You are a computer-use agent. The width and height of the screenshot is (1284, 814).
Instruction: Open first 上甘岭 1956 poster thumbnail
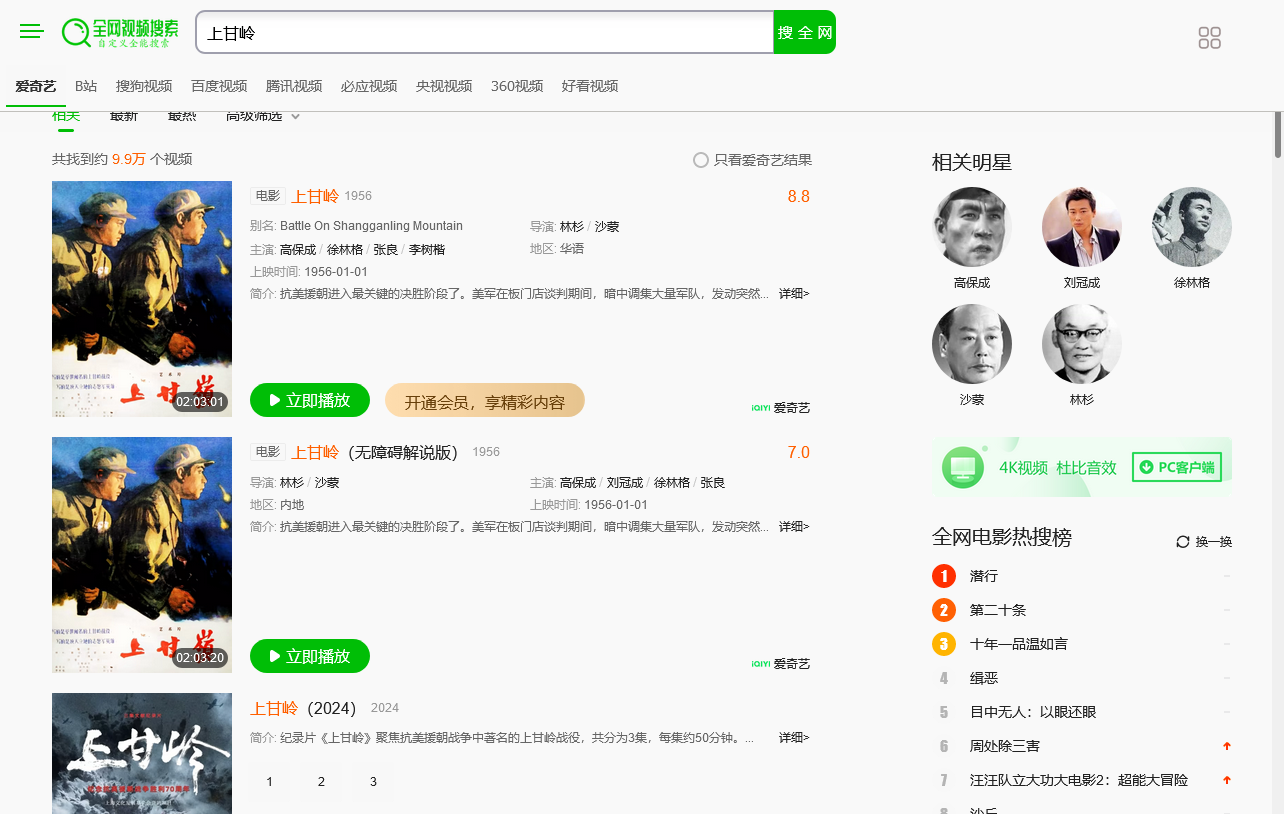tap(142, 298)
